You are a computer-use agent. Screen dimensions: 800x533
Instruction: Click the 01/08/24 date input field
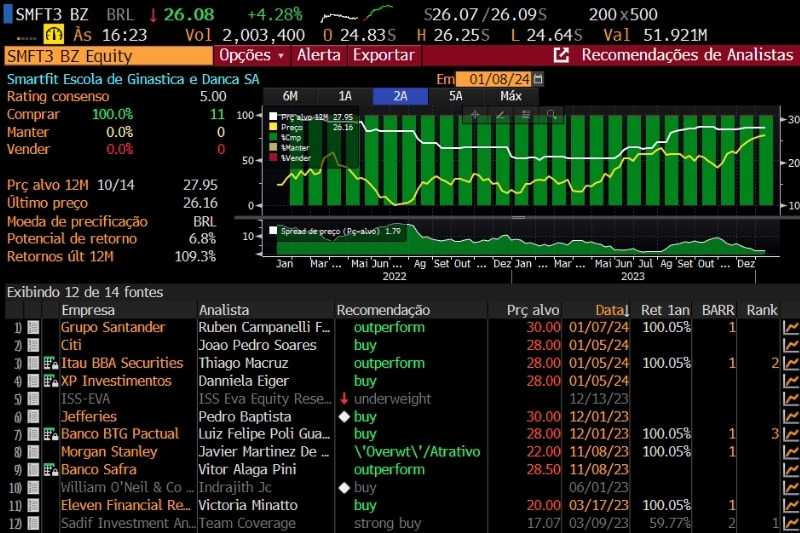pos(494,79)
